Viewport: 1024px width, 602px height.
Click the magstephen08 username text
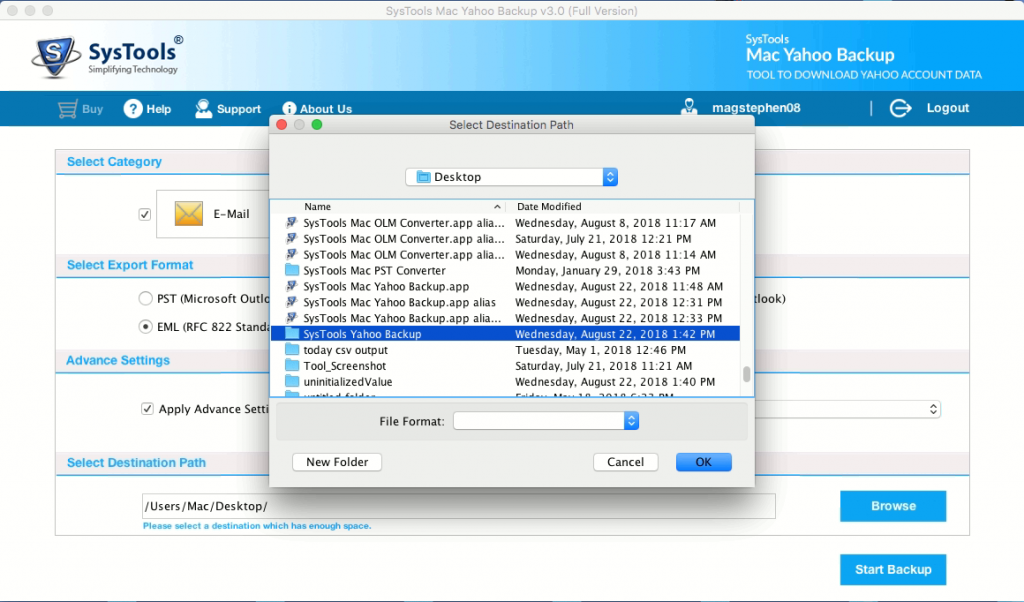click(x=756, y=108)
